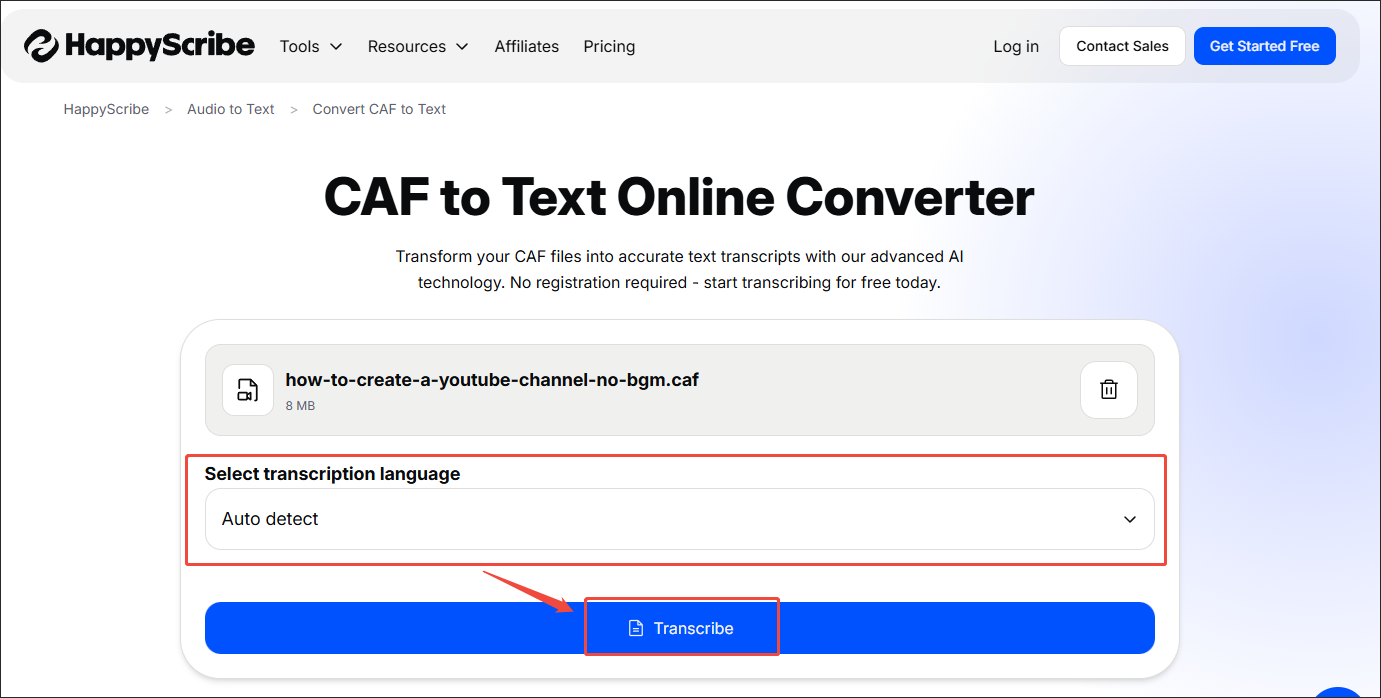The width and height of the screenshot is (1381, 698).
Task: Click the chevron next to Resources
Action: tap(461, 46)
